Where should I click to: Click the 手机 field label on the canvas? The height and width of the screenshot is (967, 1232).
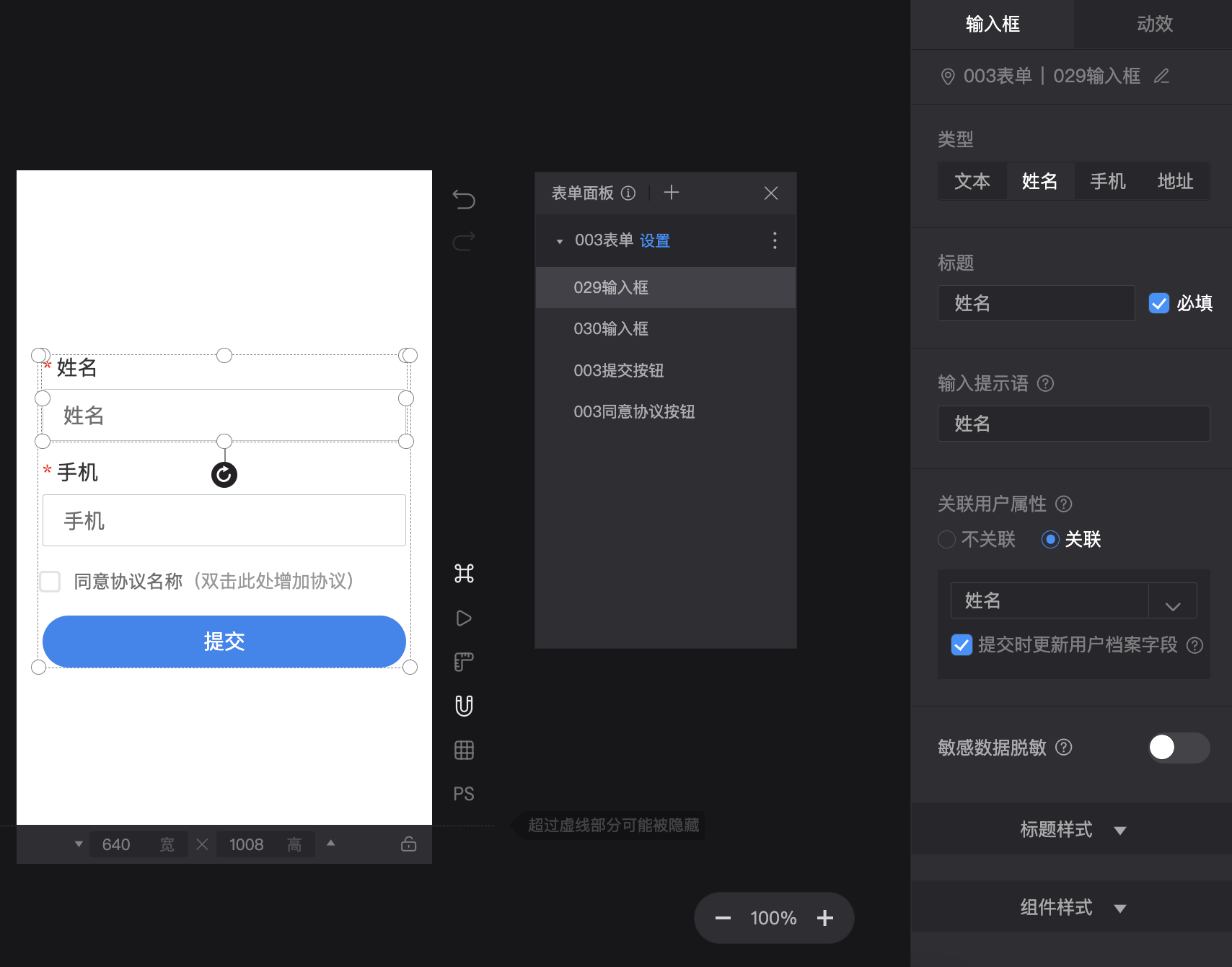77,473
